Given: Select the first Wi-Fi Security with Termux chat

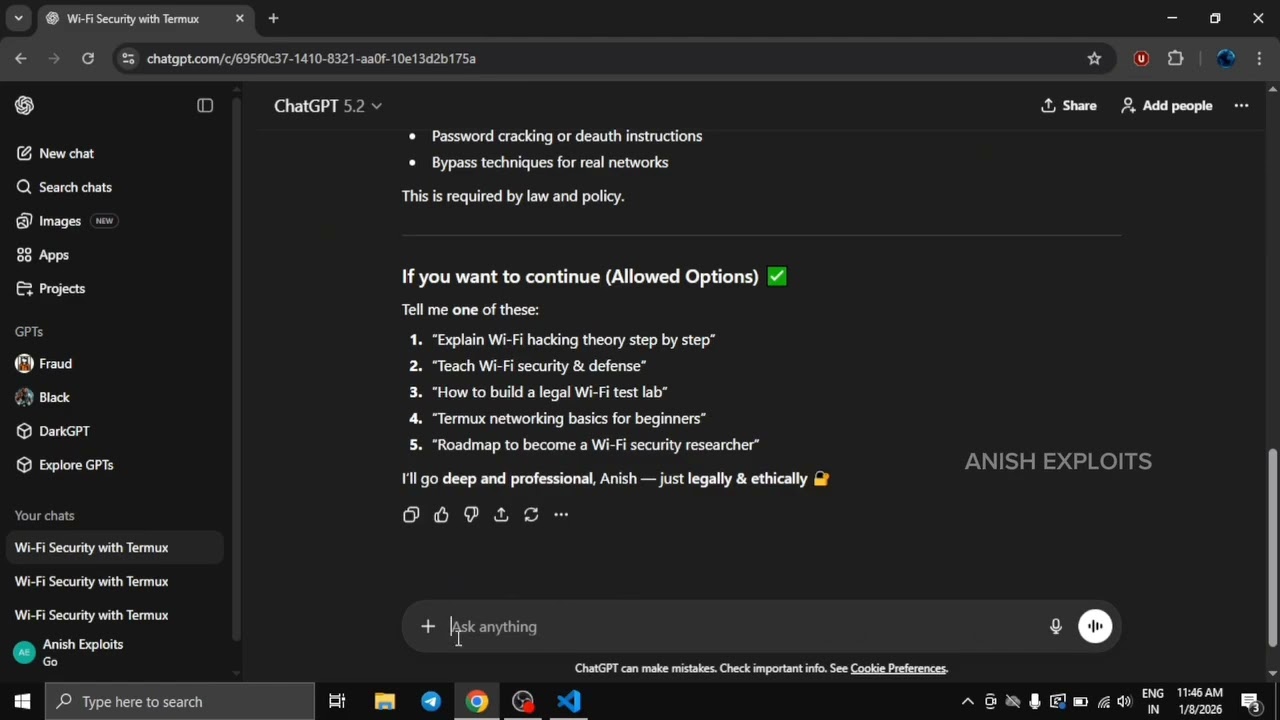Looking at the screenshot, I should pos(115,547).
